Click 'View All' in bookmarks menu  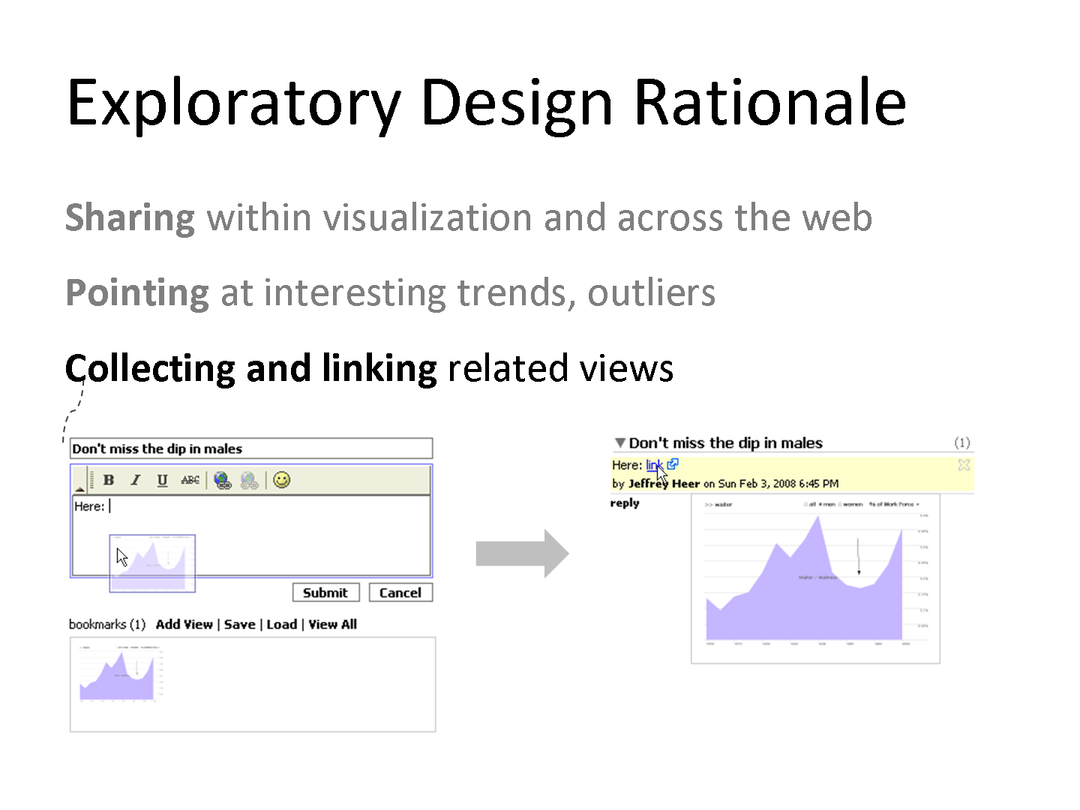332,624
